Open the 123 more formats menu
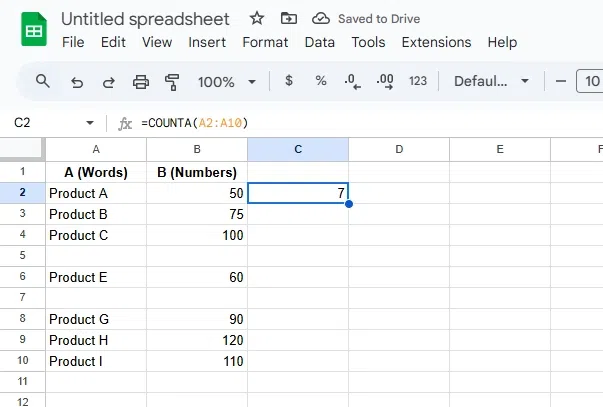This screenshot has height=407, width=603. (418, 81)
